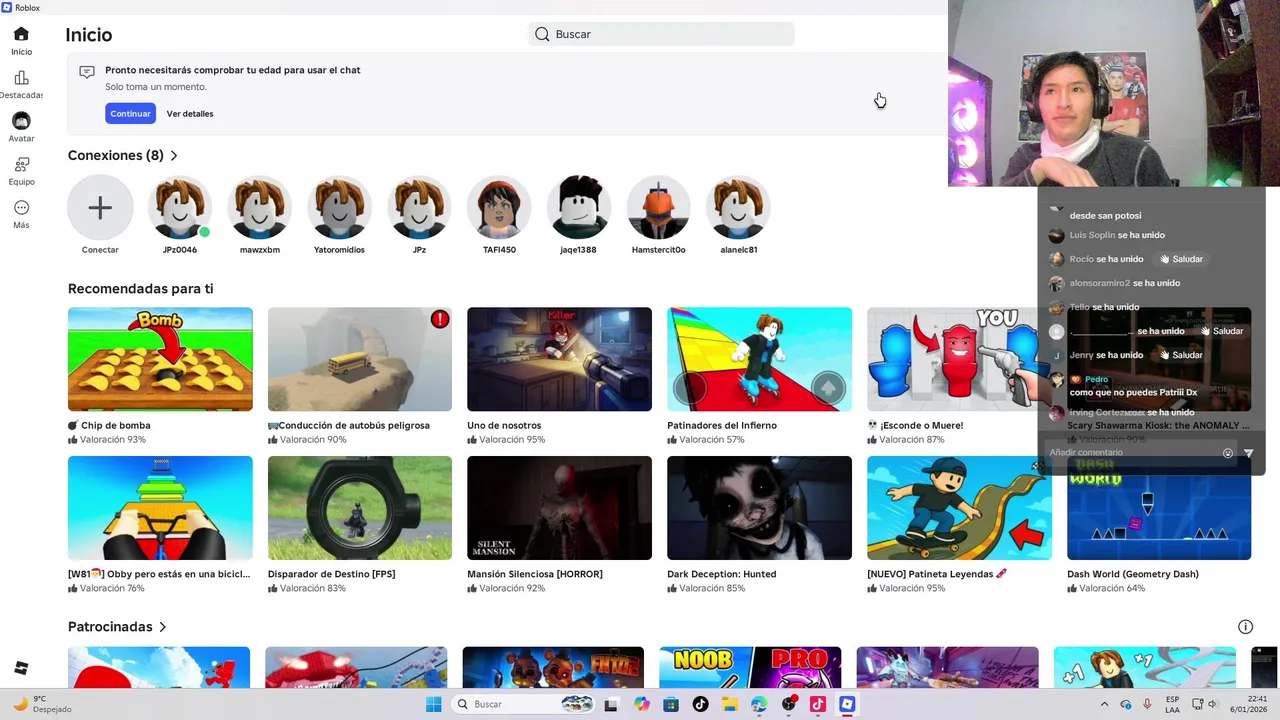Open the emoji picker in comment box
Viewport: 1280px width, 720px height.
[1228, 453]
